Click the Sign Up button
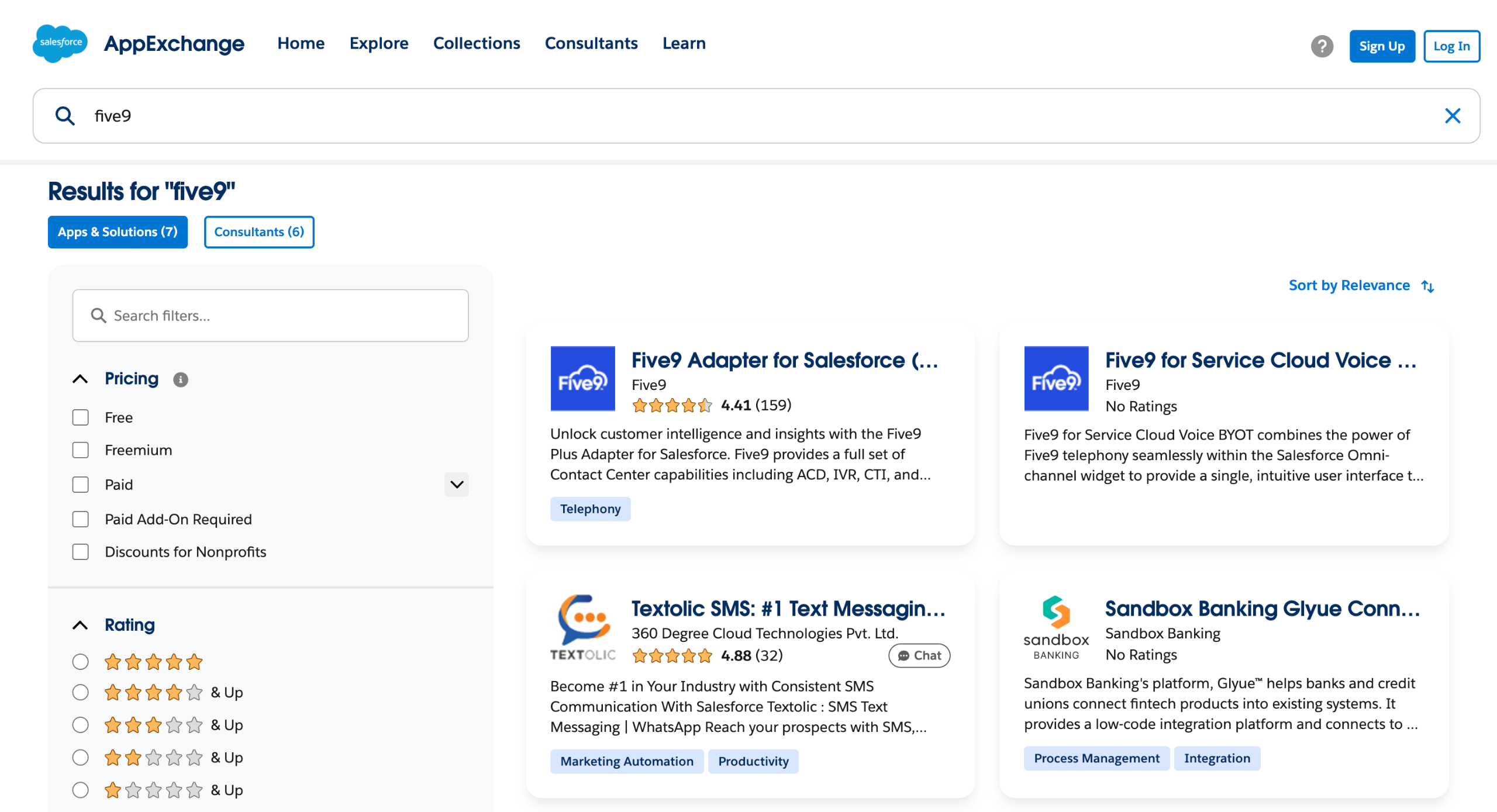The width and height of the screenshot is (1497, 812). pos(1381,46)
